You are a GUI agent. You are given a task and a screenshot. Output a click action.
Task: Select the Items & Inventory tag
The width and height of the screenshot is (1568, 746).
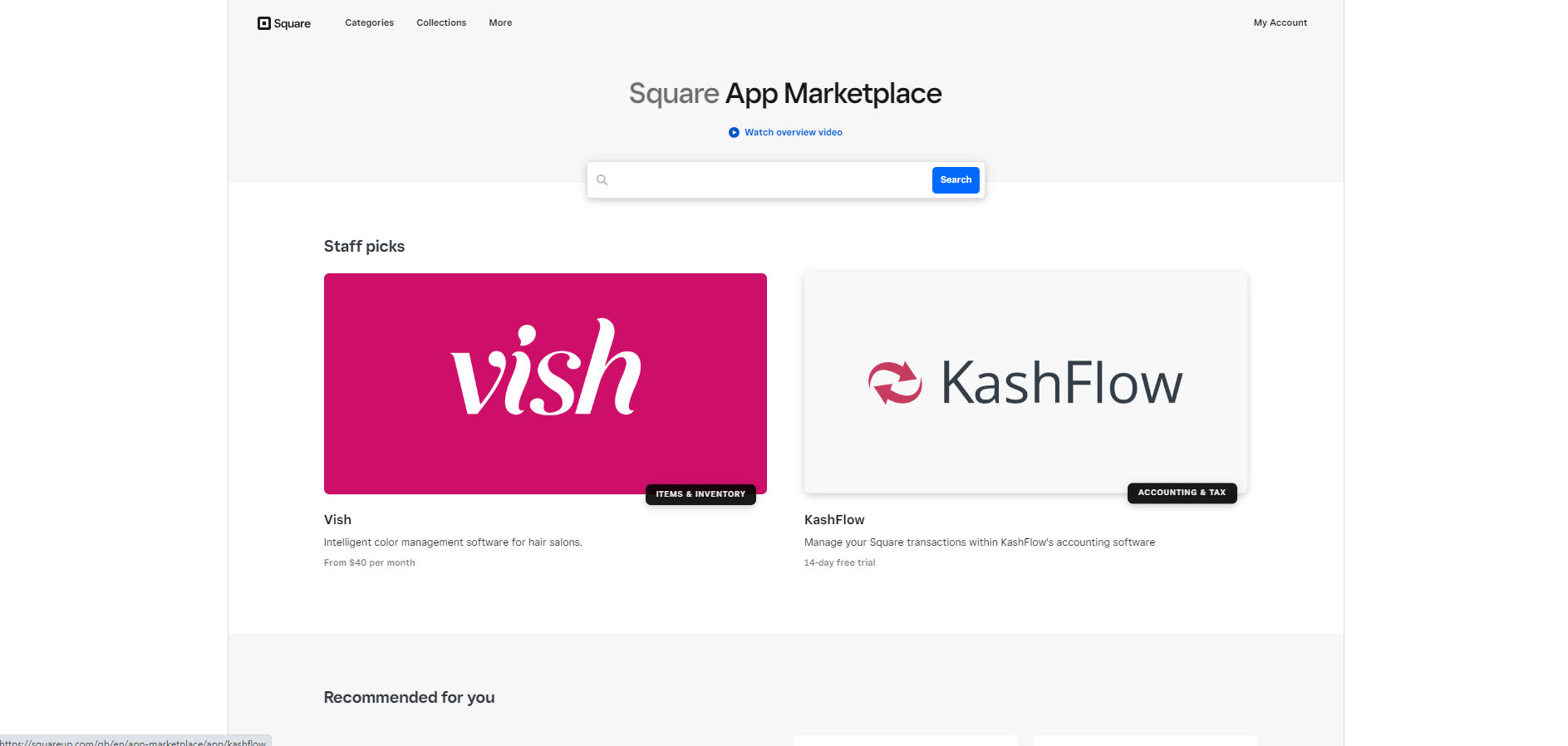pos(700,494)
